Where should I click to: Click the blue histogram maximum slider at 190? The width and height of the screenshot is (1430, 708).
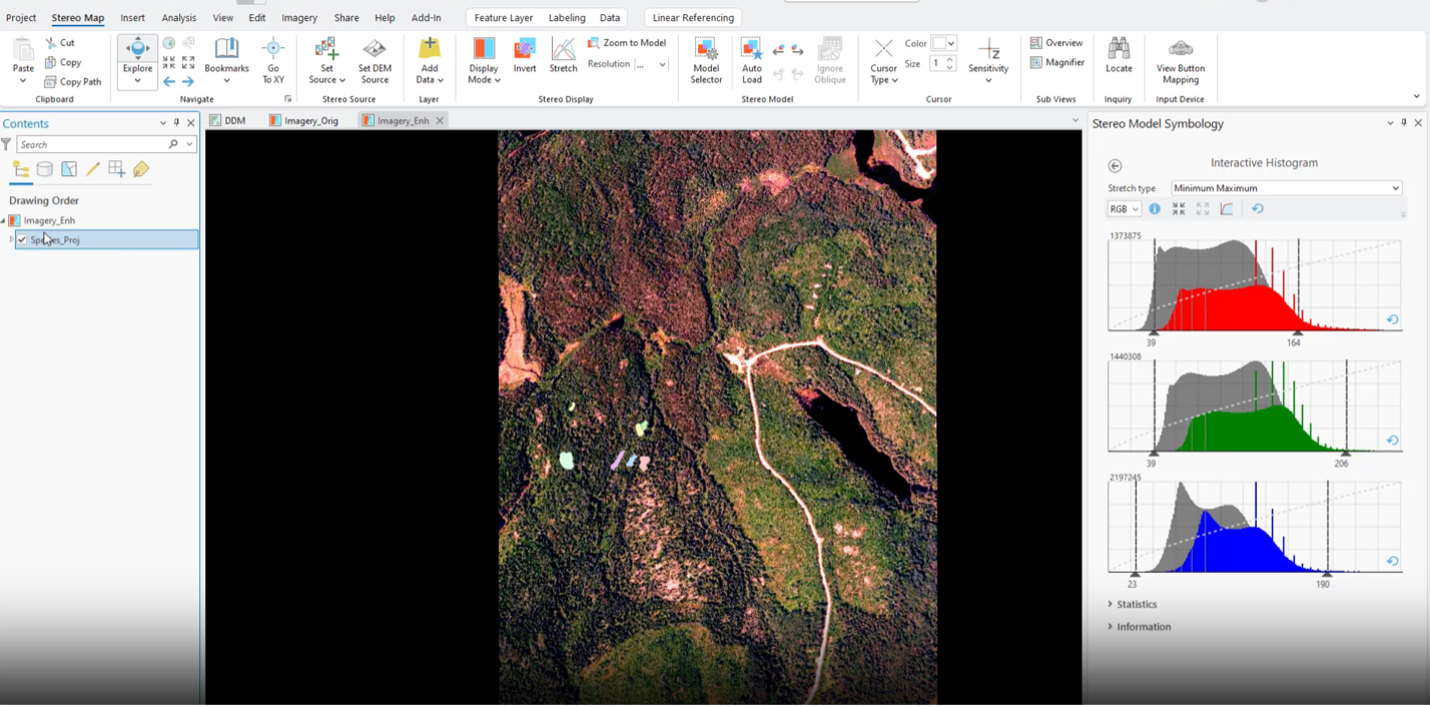pos(1328,574)
